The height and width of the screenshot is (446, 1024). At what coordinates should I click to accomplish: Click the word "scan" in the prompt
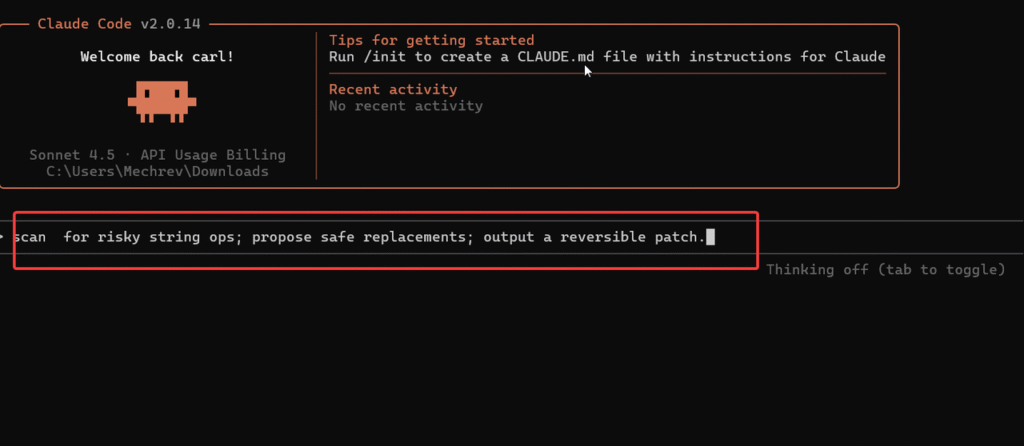point(33,237)
